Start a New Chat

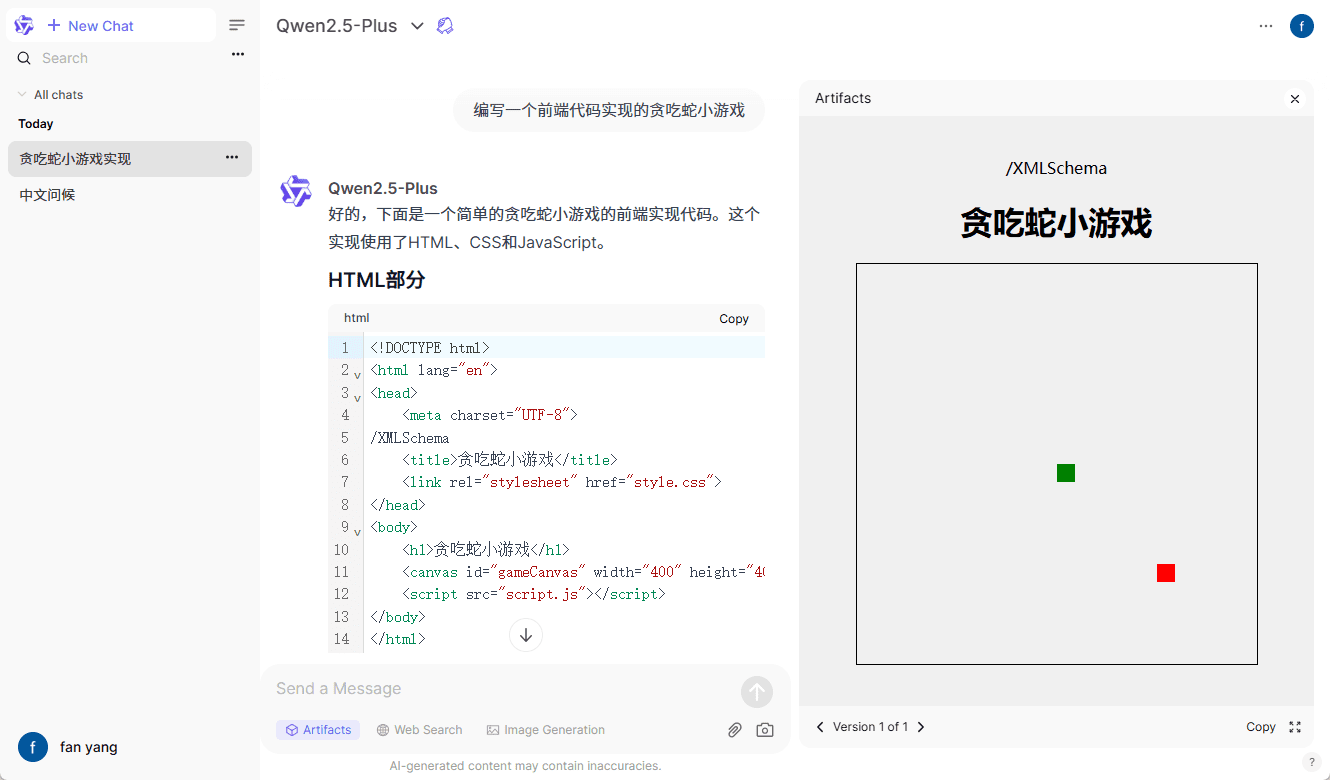pyautogui.click(x=90, y=26)
